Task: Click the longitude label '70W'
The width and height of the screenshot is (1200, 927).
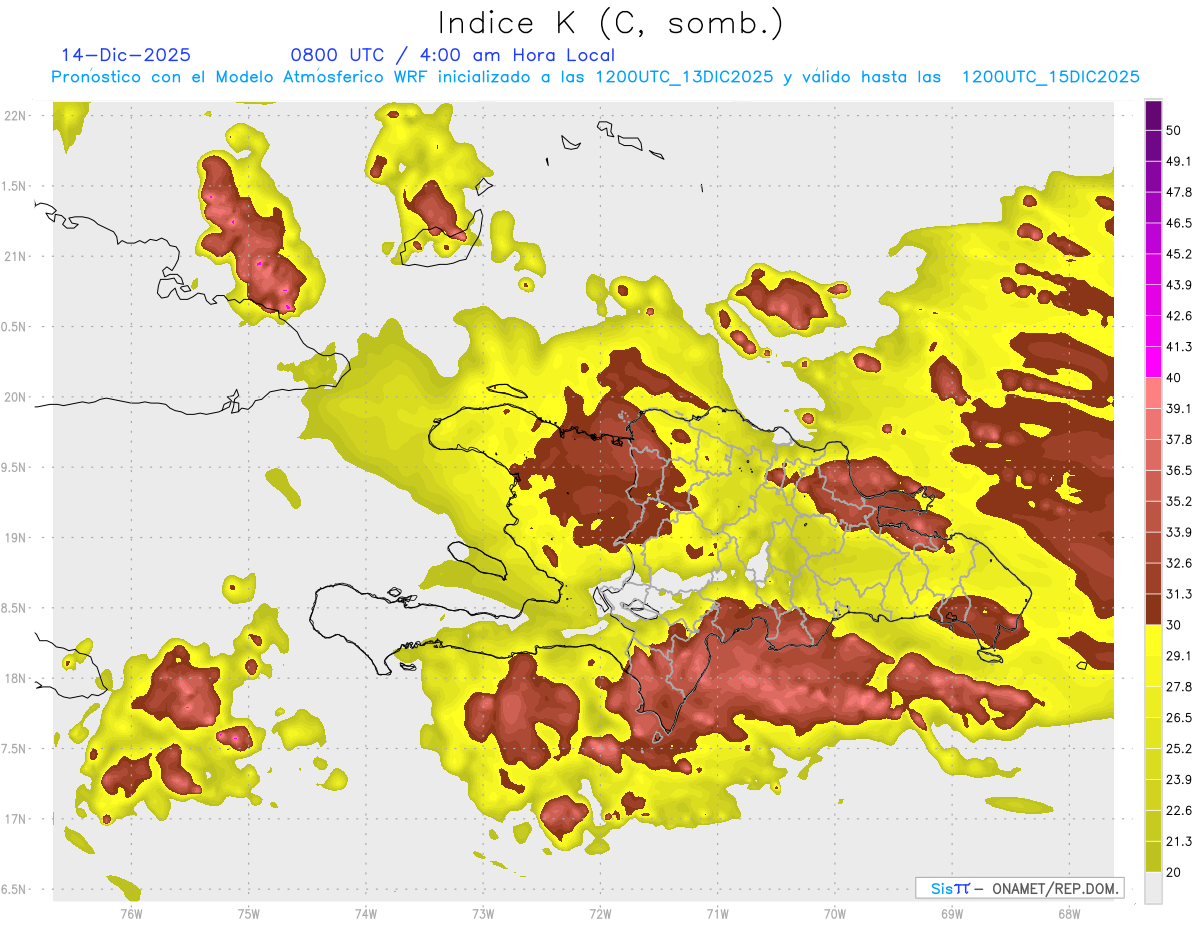Action: coord(834,914)
